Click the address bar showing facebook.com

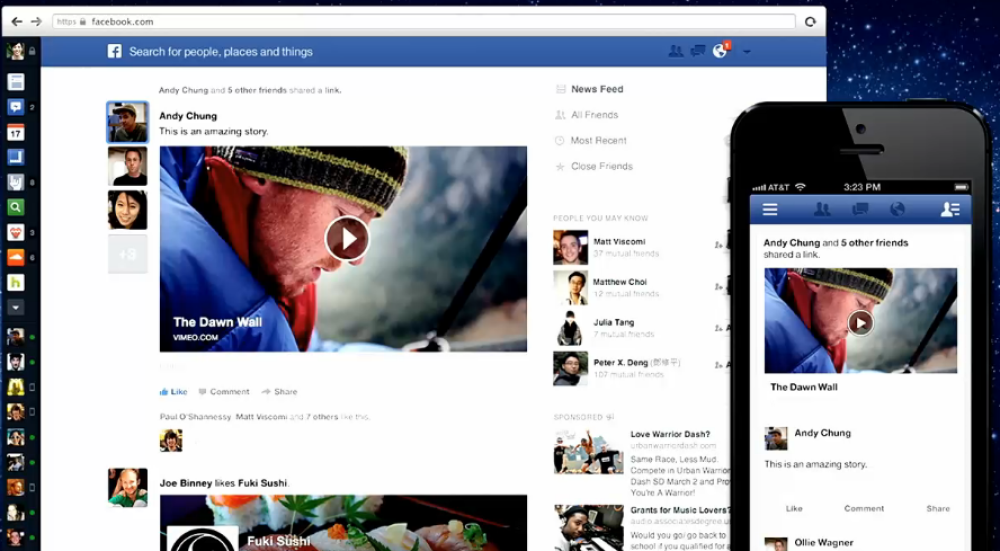coord(423,22)
